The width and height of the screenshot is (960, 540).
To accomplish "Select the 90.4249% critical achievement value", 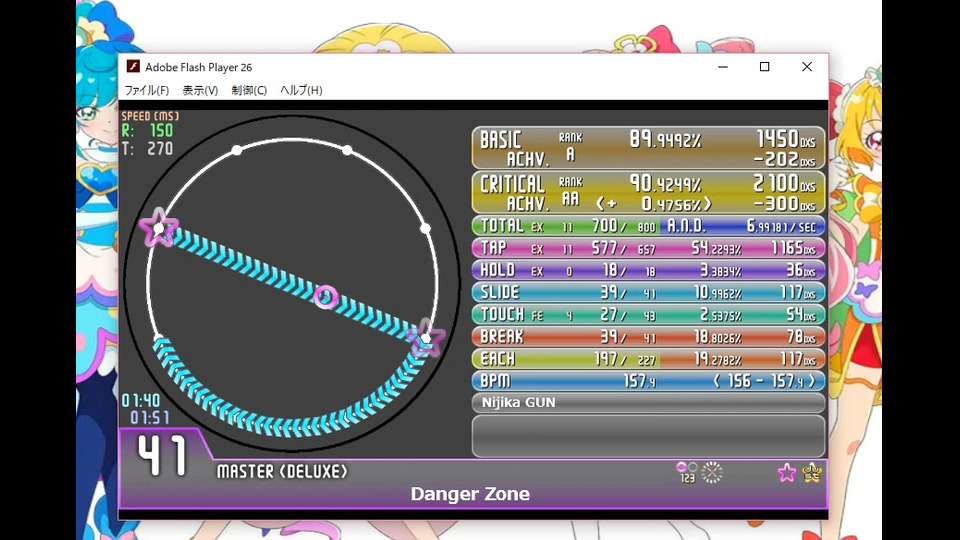I will [666, 184].
